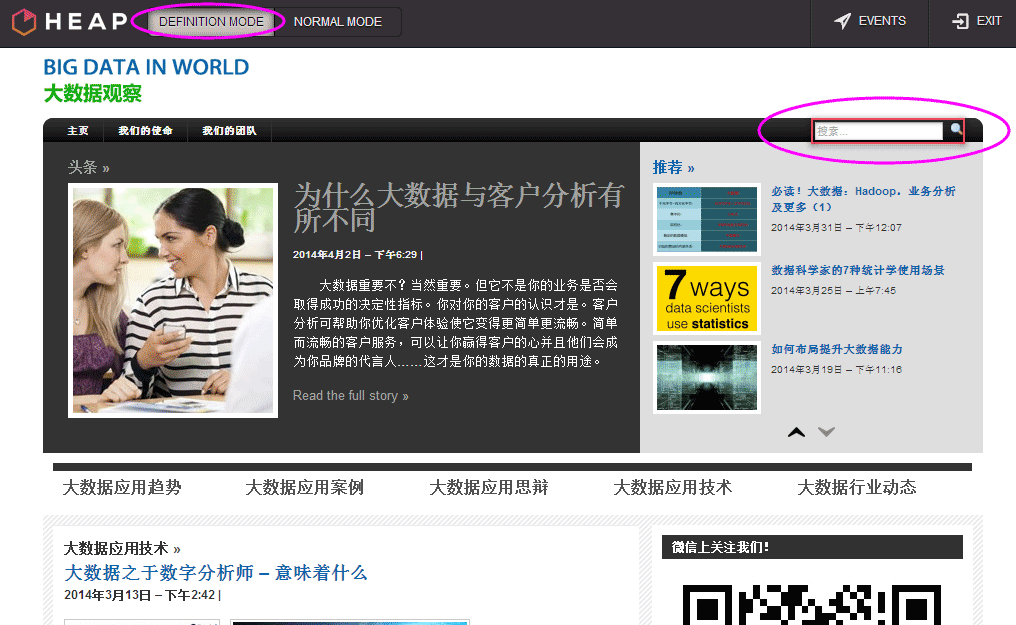
Task: Open article 如何布局提升大数据能力
Action: 836,350
